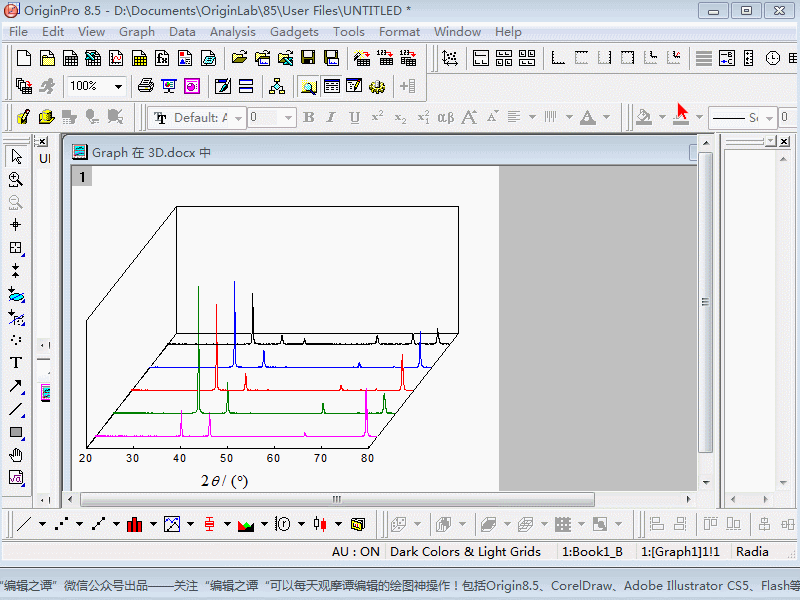The image size is (800, 600).
Task: Click the line color swatch button
Action: (x=681, y=118)
